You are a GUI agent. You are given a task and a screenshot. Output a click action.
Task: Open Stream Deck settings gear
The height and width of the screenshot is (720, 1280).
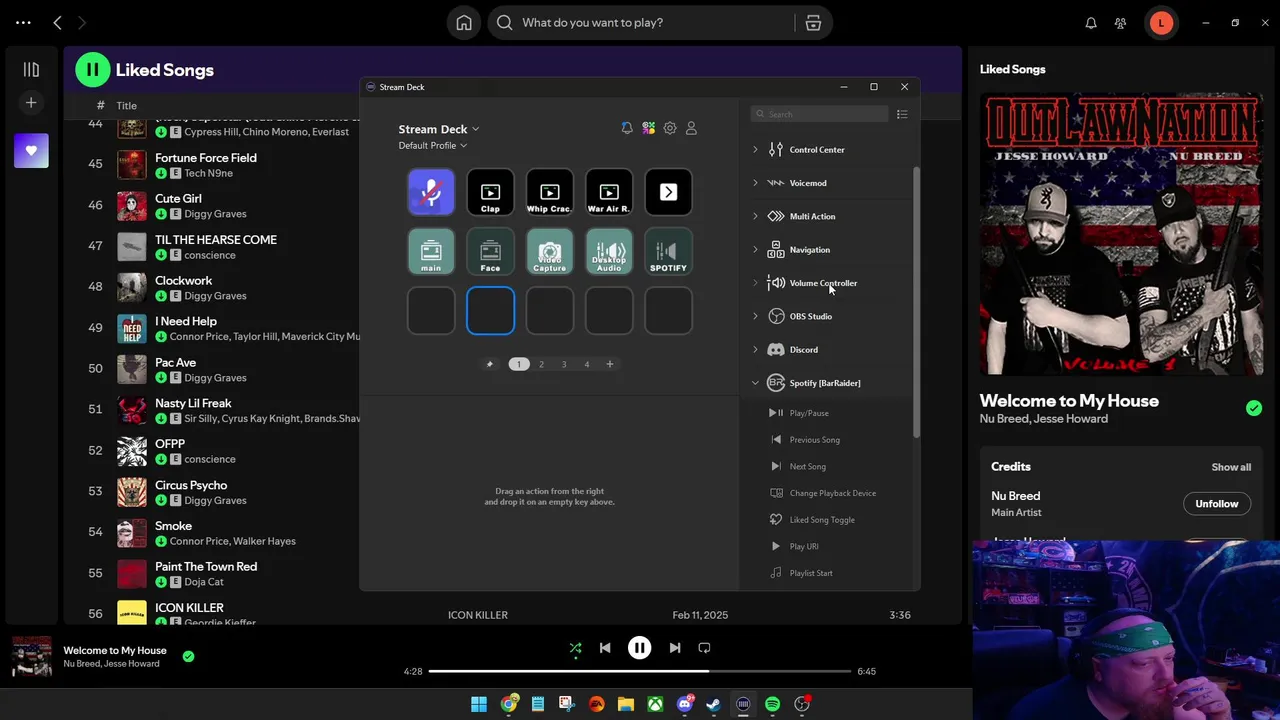click(670, 128)
